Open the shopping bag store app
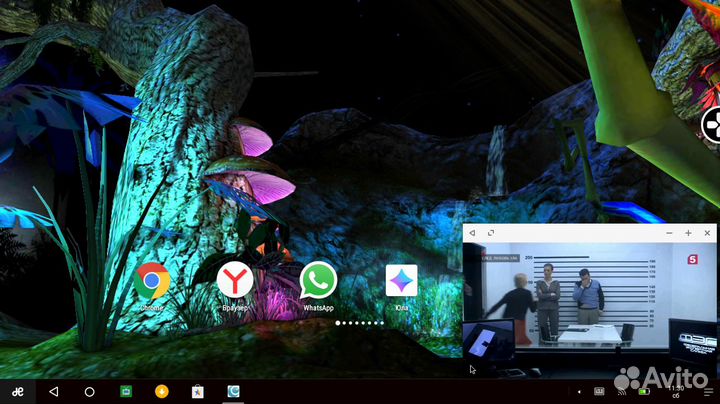 (x=197, y=391)
